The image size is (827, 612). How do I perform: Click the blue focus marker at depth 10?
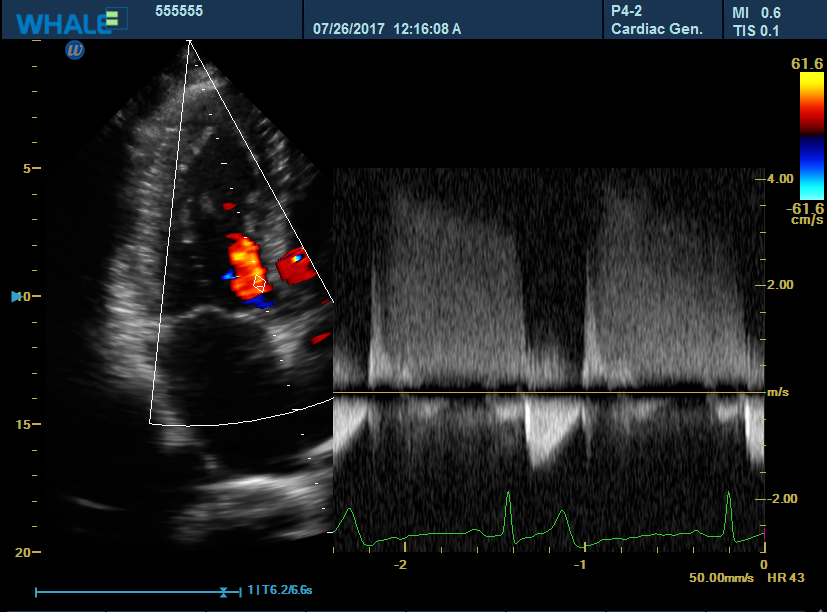pos(16,297)
